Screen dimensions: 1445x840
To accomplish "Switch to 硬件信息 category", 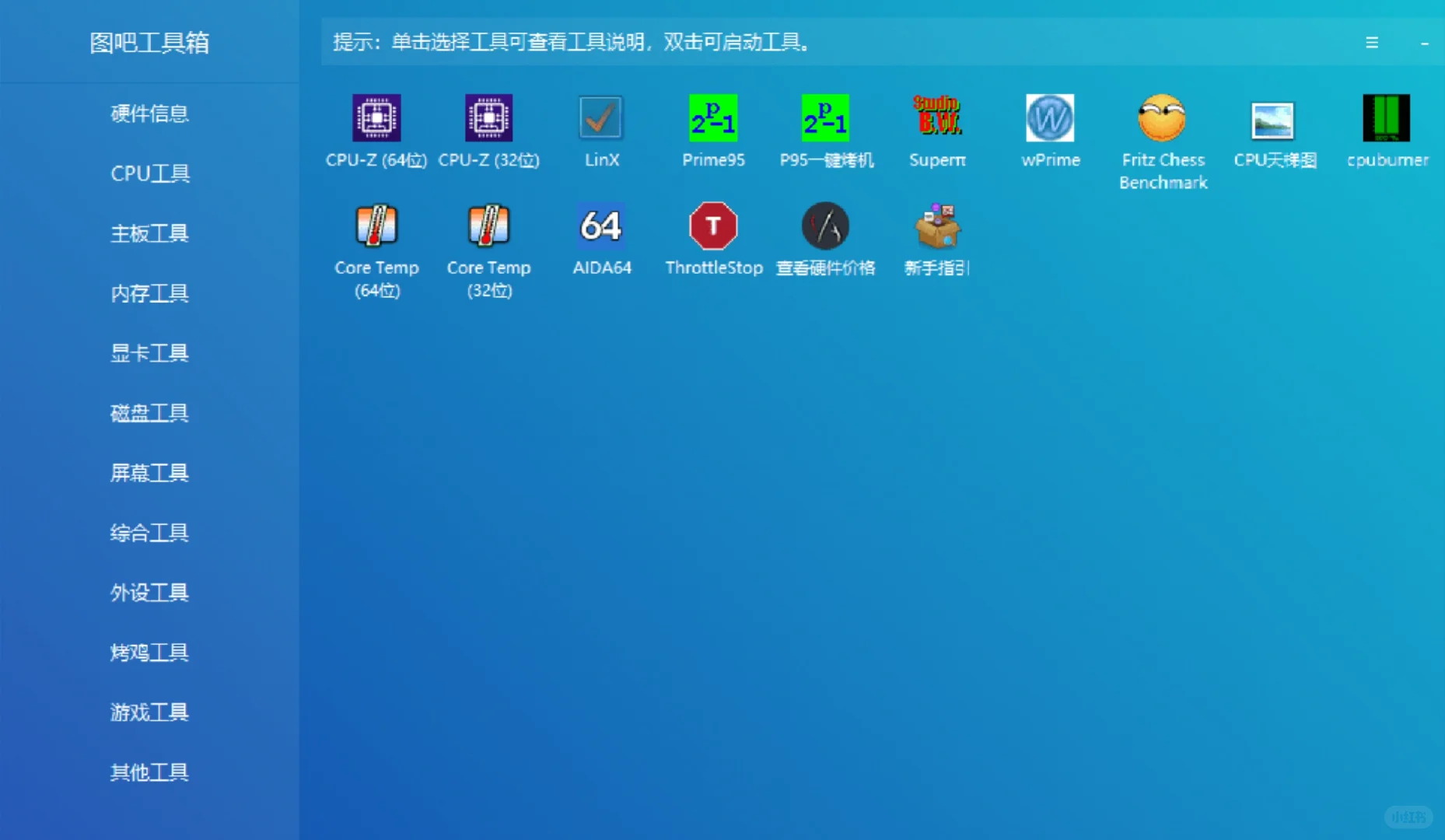I will pyautogui.click(x=149, y=114).
